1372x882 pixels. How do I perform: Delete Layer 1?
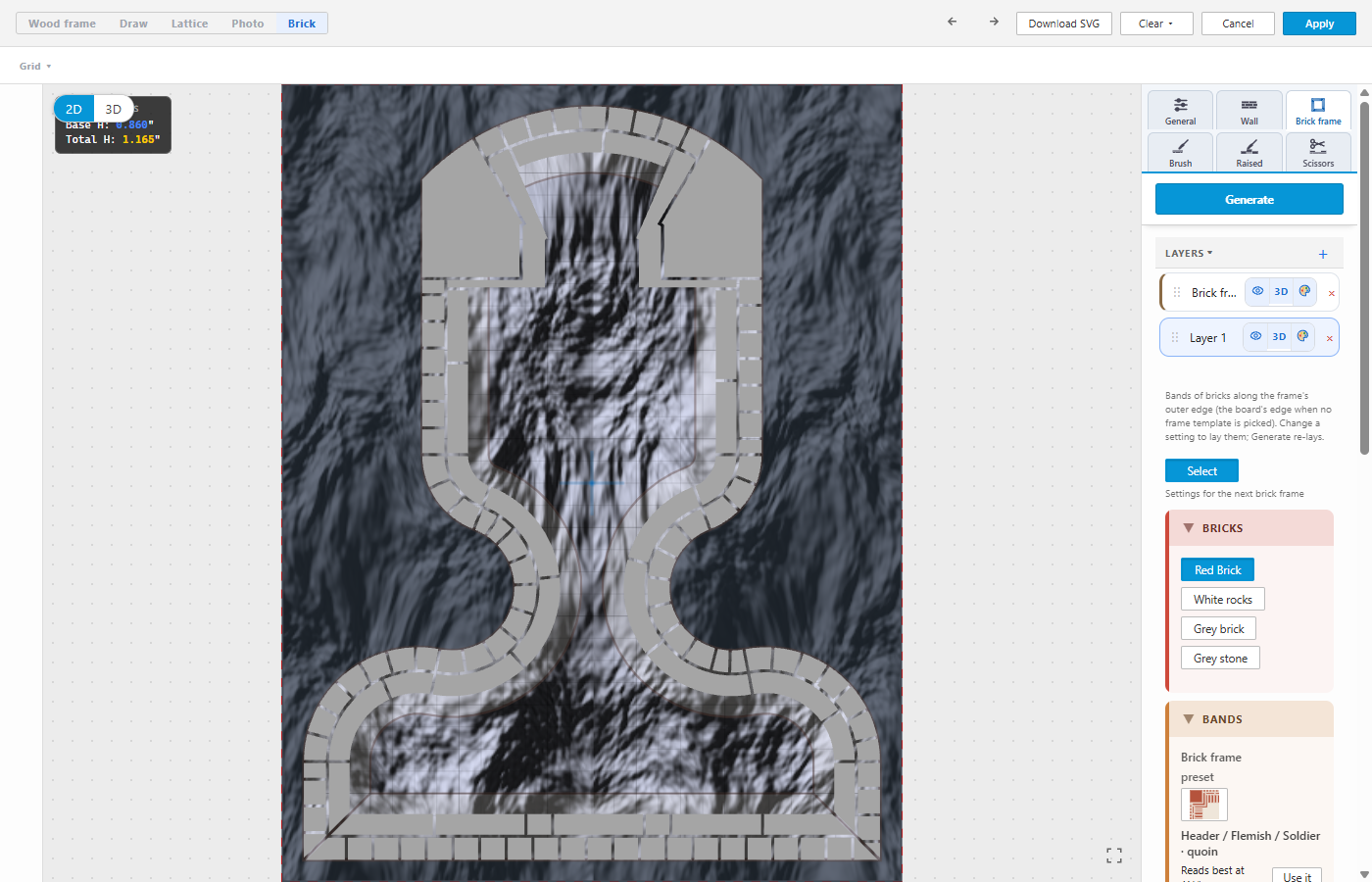[x=1329, y=338]
